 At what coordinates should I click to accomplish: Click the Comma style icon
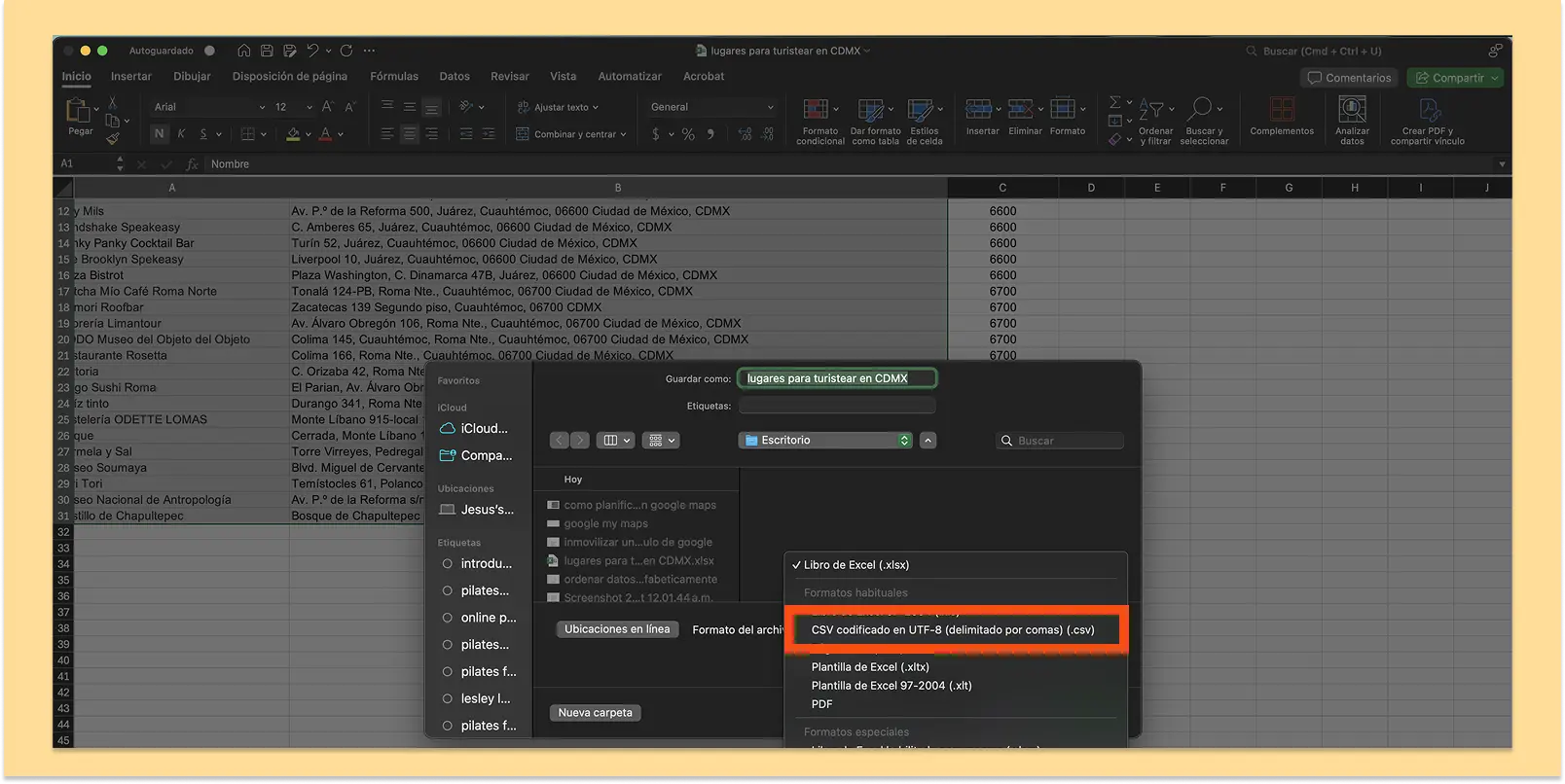click(x=710, y=134)
